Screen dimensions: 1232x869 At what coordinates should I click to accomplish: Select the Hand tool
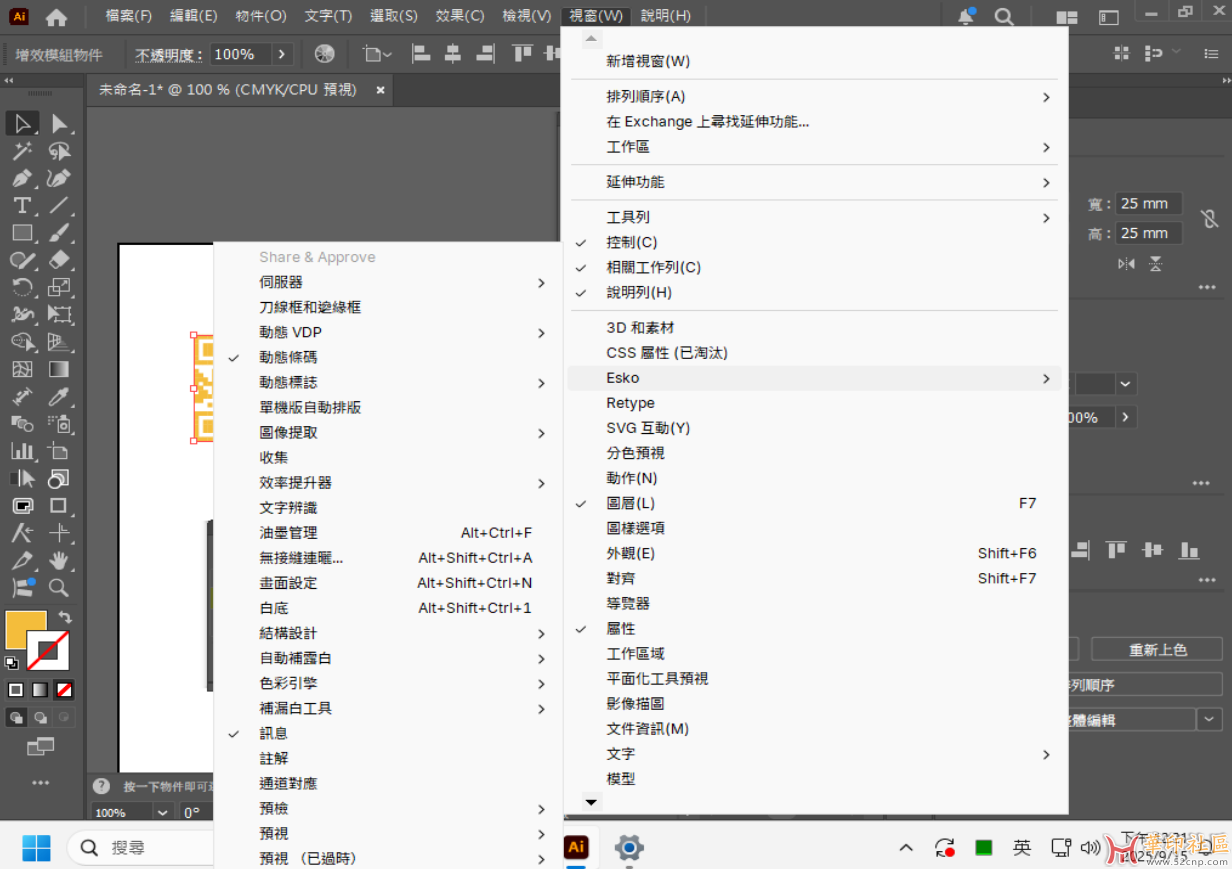click(59, 560)
